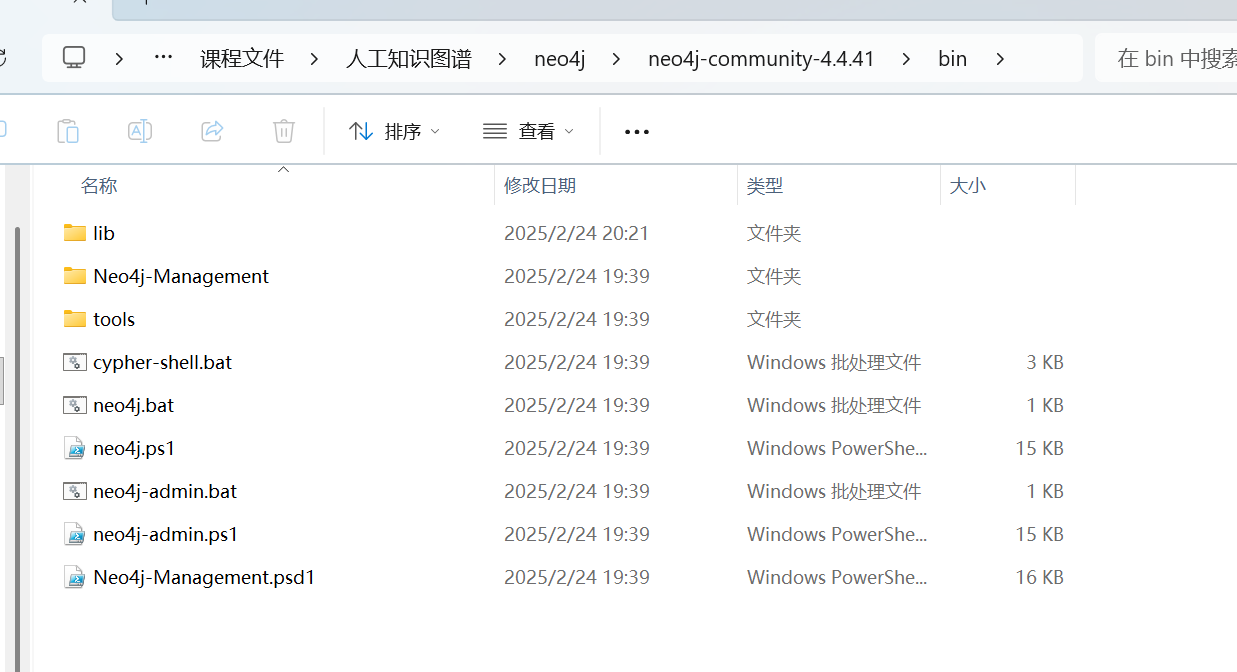Expand chevron after 课程文件 breadcrumb
This screenshot has width=1237, height=672.
click(x=314, y=59)
